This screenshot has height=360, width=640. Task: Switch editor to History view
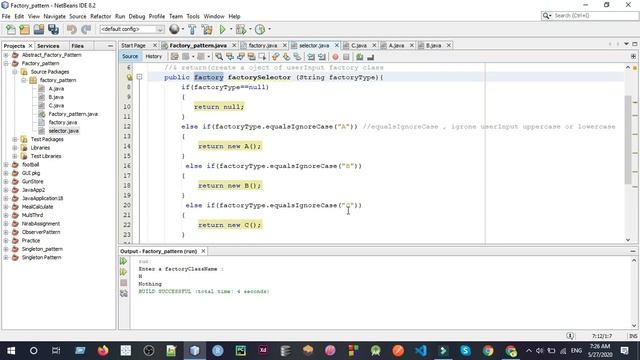tap(154, 56)
